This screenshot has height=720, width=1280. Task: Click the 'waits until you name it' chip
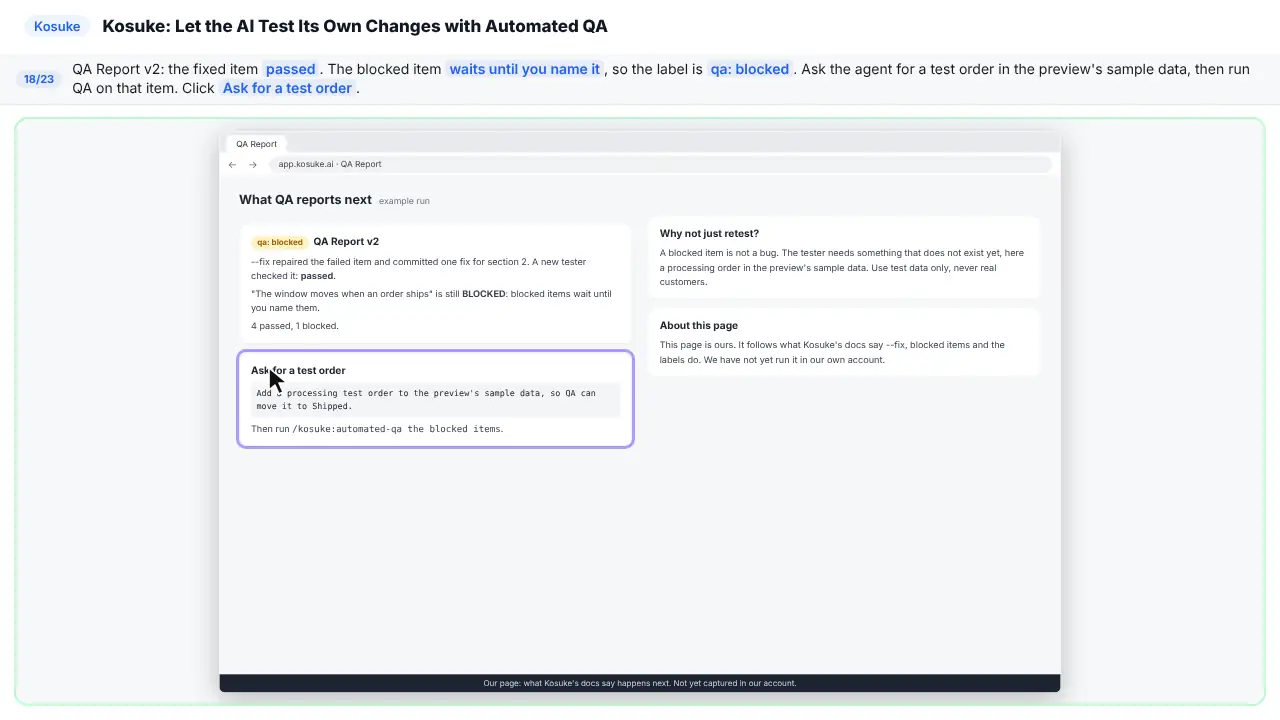tap(525, 69)
